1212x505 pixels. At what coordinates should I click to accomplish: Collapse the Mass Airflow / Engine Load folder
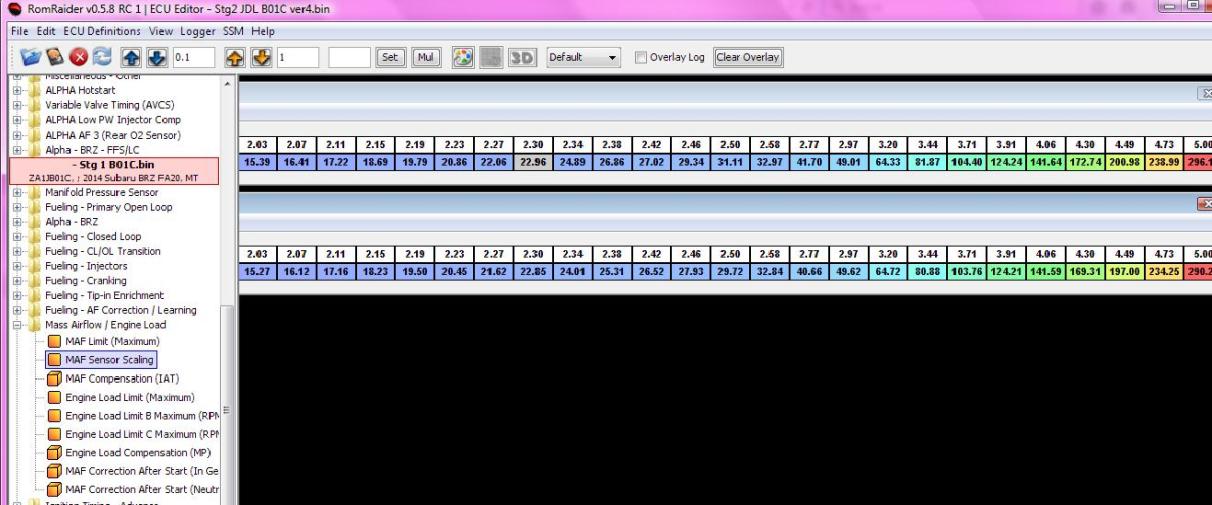tap(17, 325)
